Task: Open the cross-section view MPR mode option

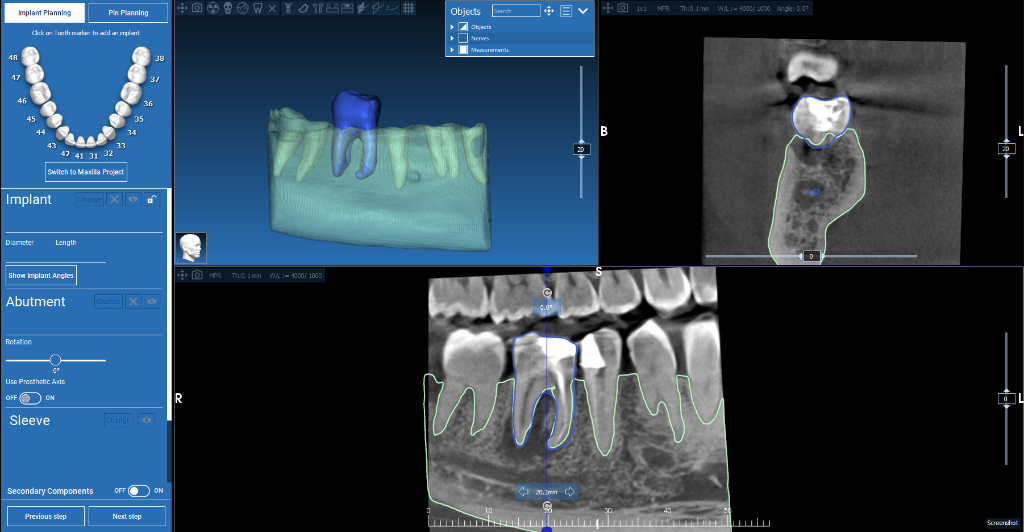Action: (664, 8)
